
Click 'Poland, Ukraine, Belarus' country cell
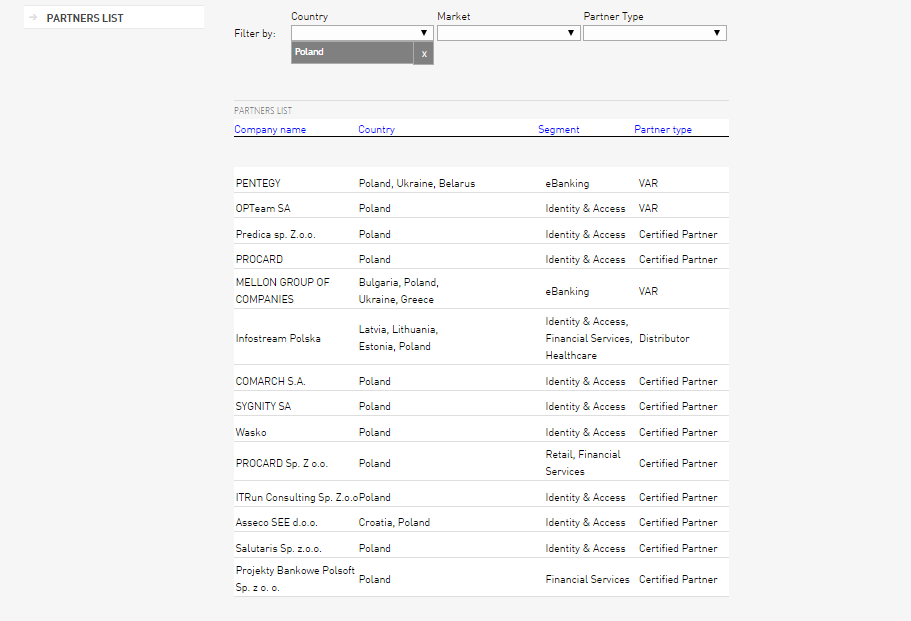coord(417,183)
